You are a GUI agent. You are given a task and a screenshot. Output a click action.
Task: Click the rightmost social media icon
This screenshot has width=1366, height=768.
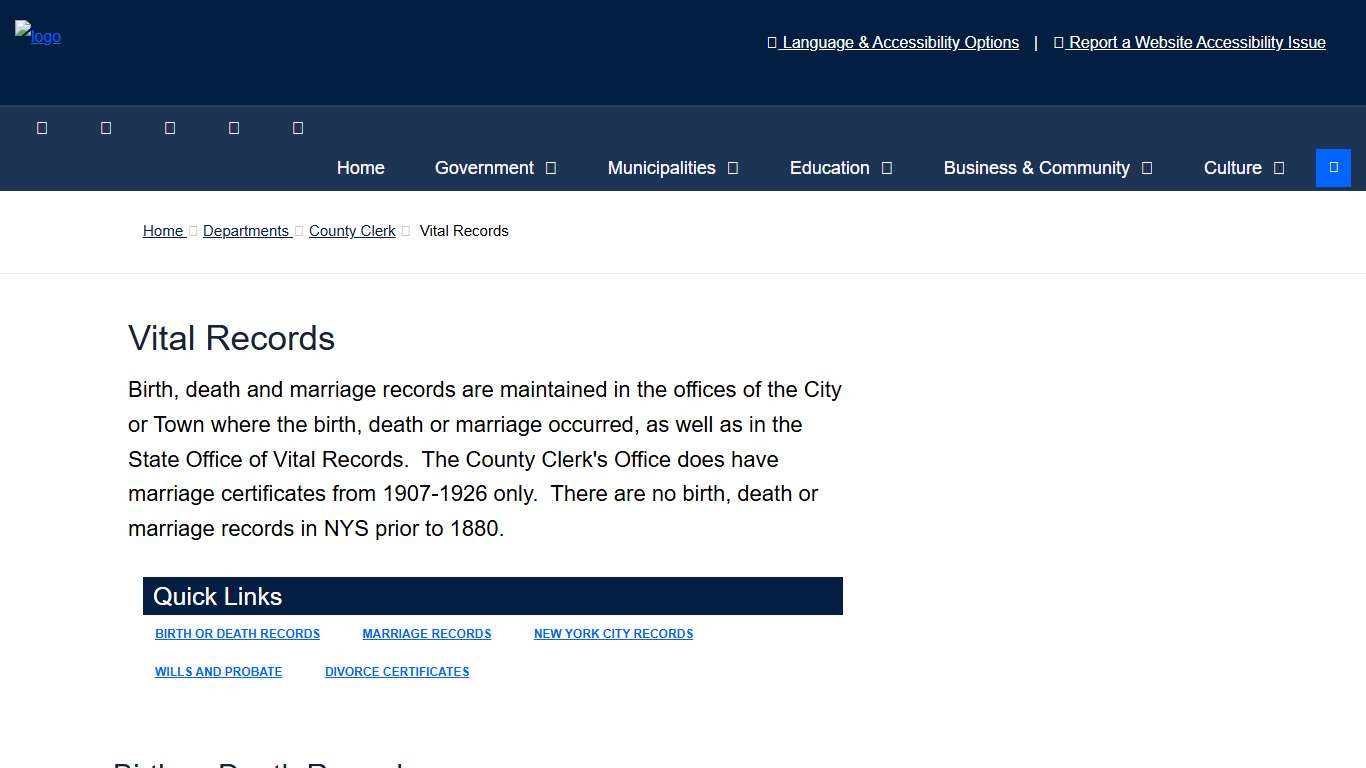[x=298, y=128]
